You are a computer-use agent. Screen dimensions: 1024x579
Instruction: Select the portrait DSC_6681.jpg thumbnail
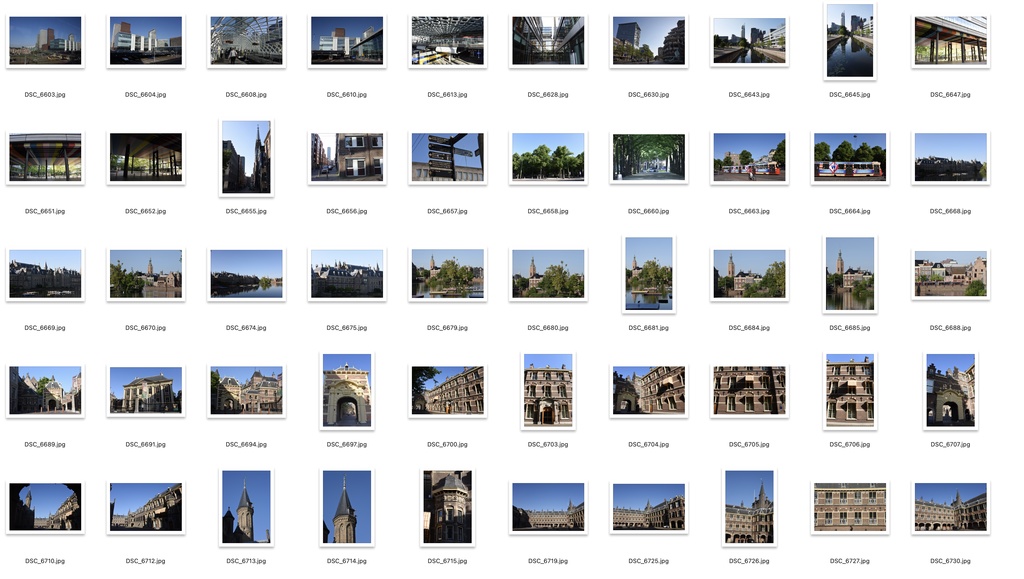coord(648,274)
